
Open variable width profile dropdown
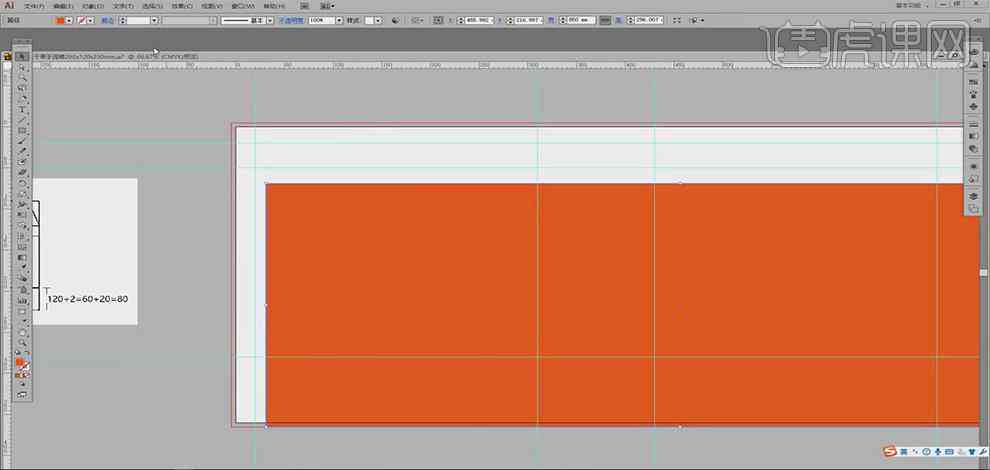pyautogui.click(x=213, y=20)
